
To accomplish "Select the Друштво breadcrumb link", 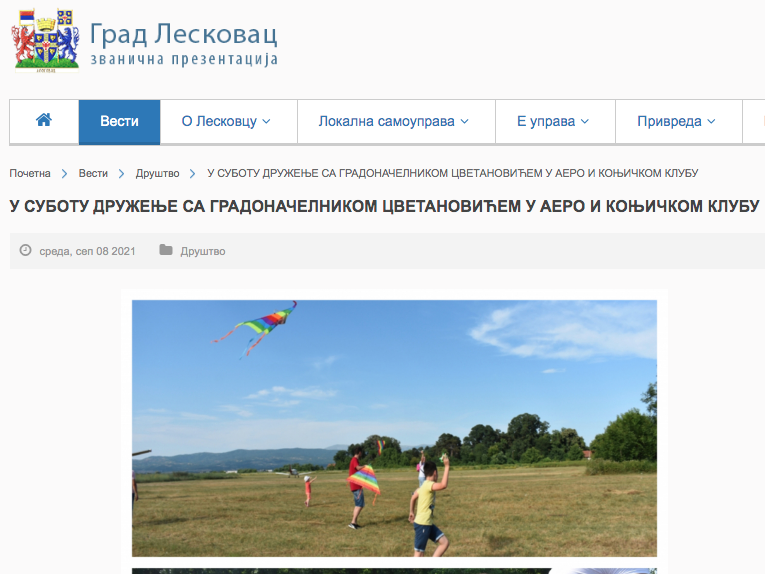I will 157,174.
